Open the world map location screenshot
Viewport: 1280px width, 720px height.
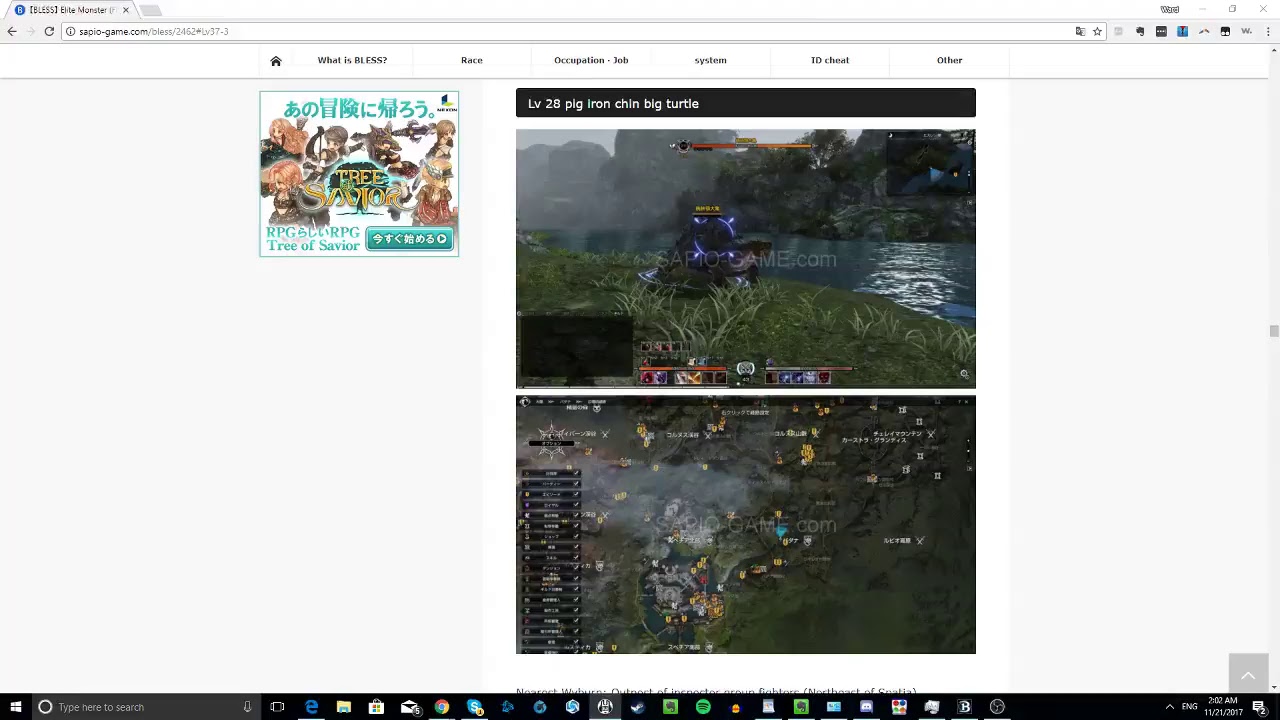pos(746,524)
